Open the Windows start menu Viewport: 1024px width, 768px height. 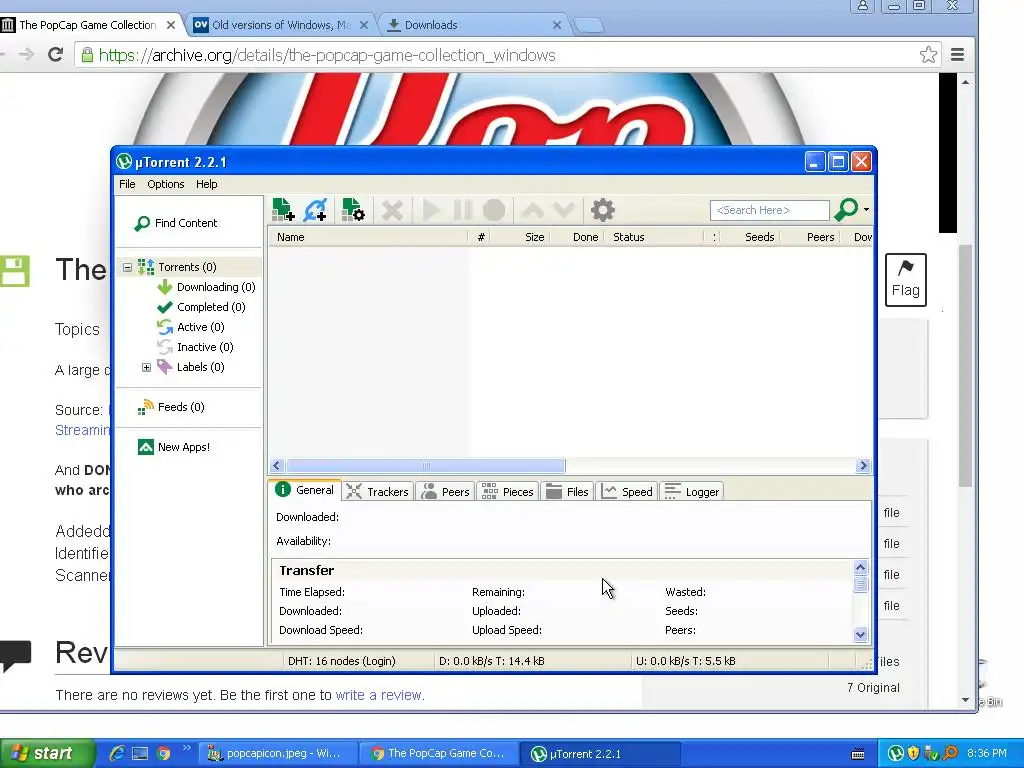[46, 753]
